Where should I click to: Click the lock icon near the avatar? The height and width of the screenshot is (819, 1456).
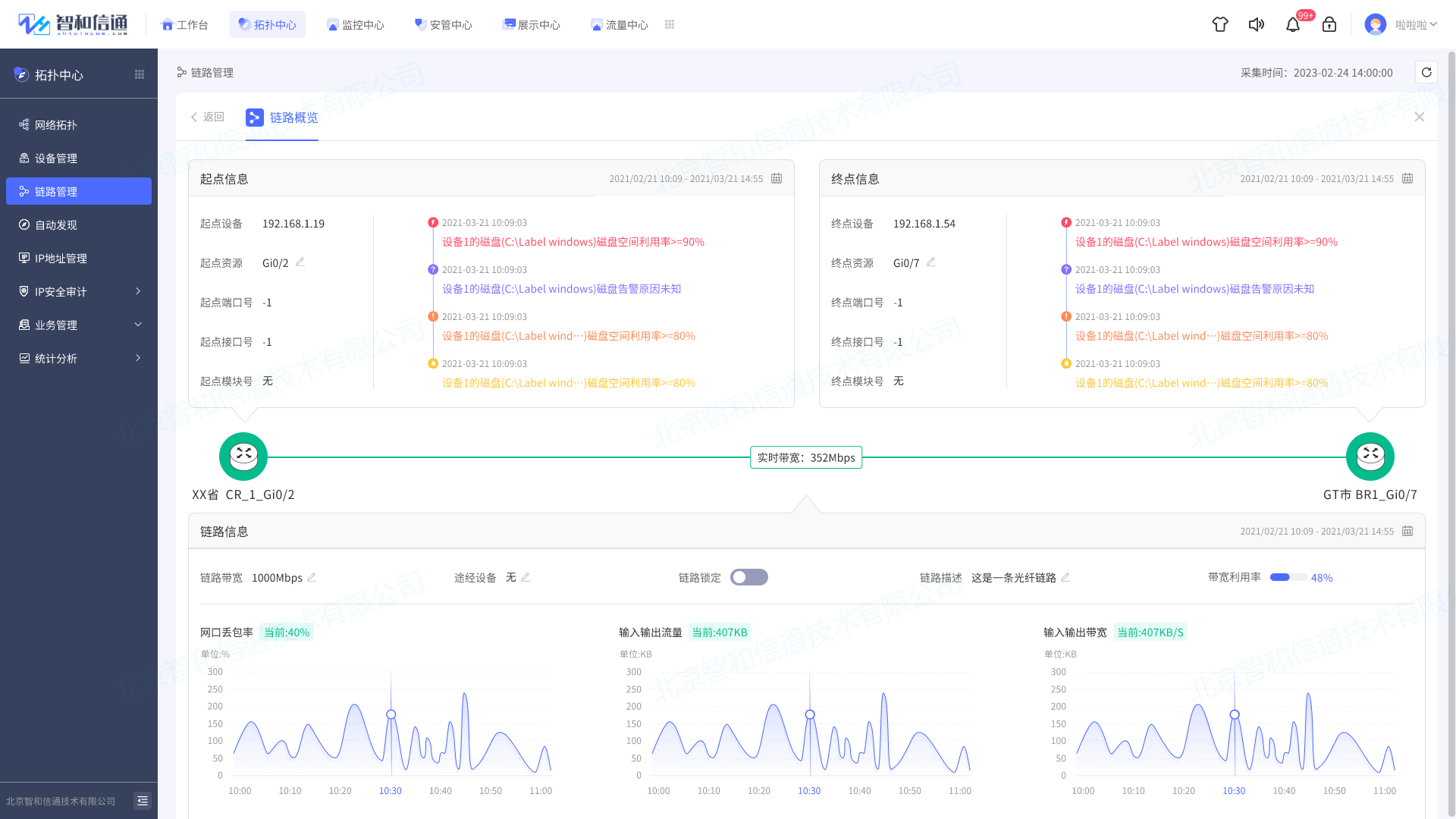[x=1329, y=24]
